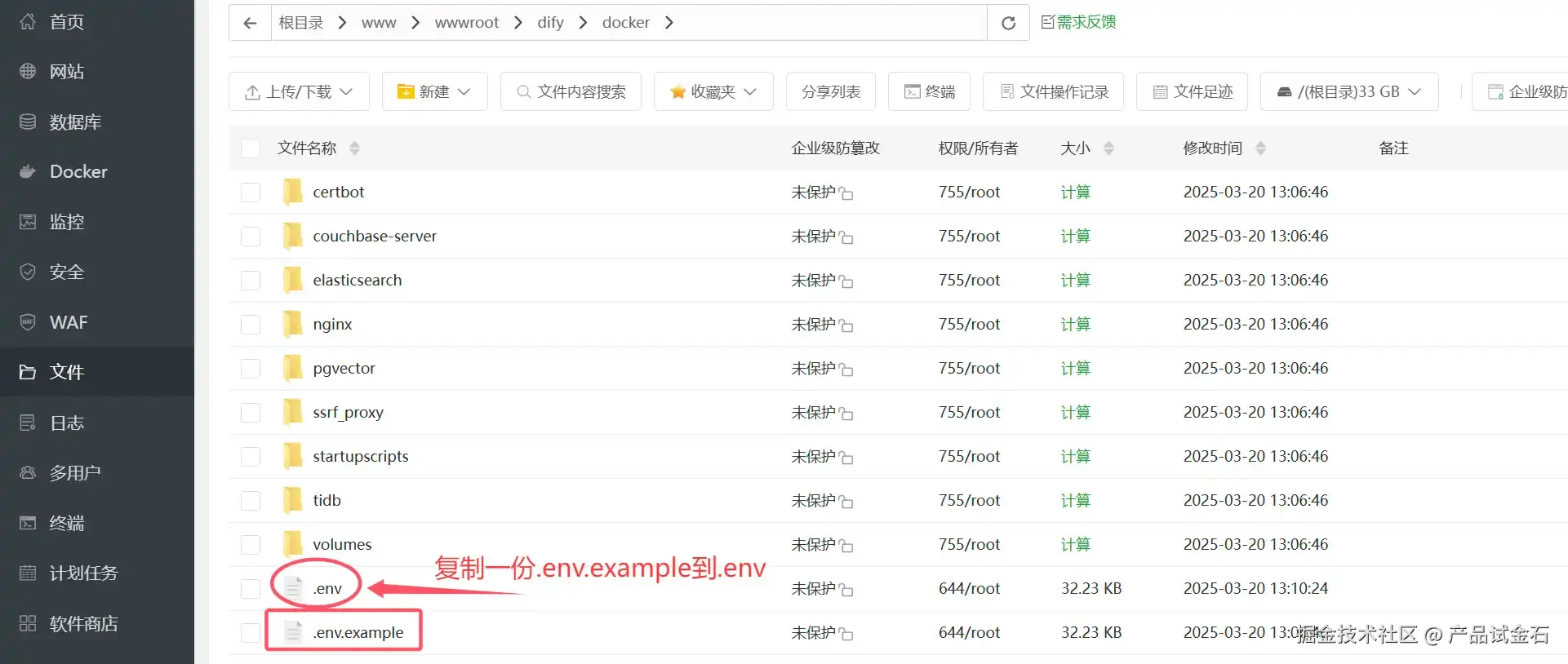Calculate size of tidb via 计算 link
This screenshot has height=664, width=1568.
(x=1076, y=500)
